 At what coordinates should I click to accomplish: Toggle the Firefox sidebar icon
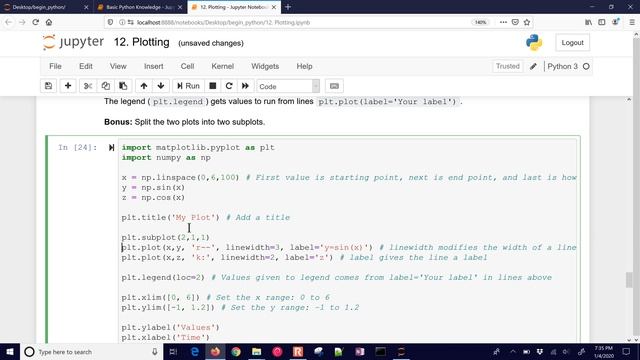click(602, 22)
